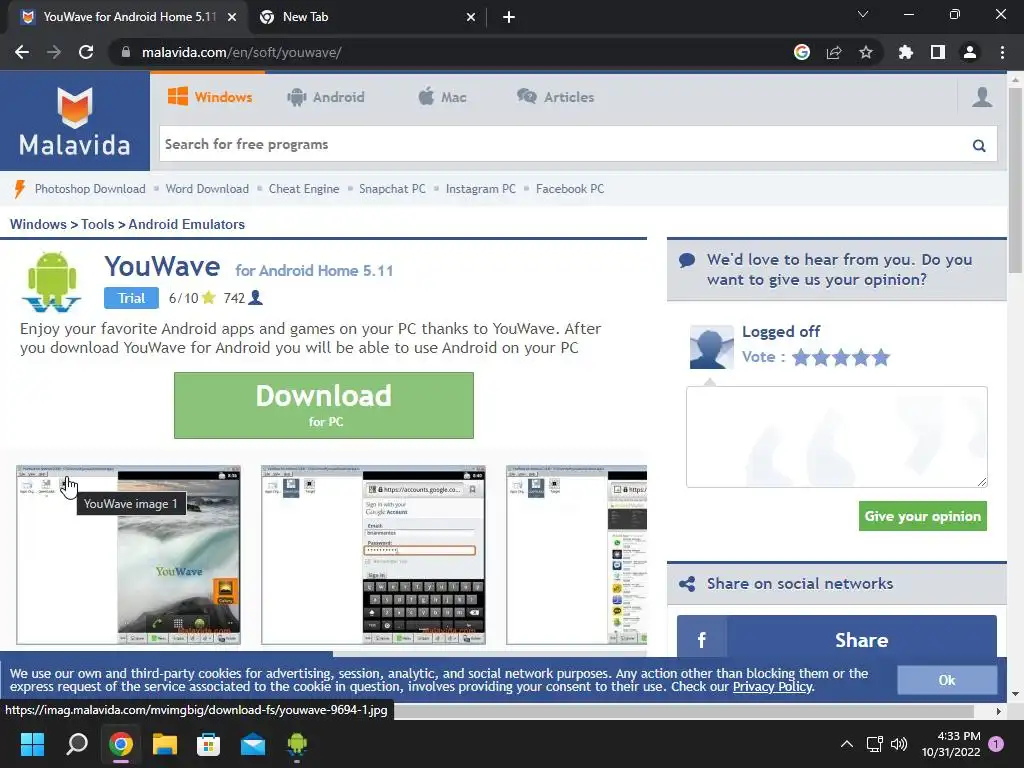The height and width of the screenshot is (768, 1024).
Task: Open the Chrome tab search dropdown
Action: click(x=863, y=14)
